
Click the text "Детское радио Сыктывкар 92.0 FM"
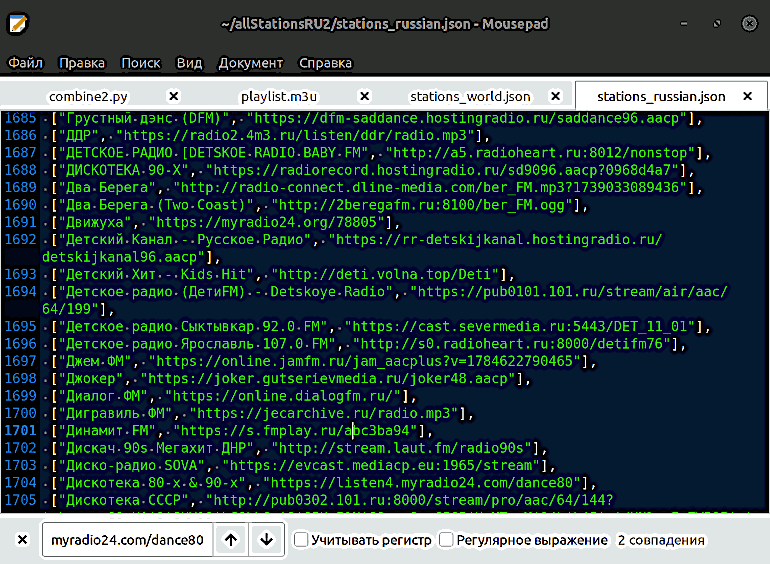click(x=193, y=326)
